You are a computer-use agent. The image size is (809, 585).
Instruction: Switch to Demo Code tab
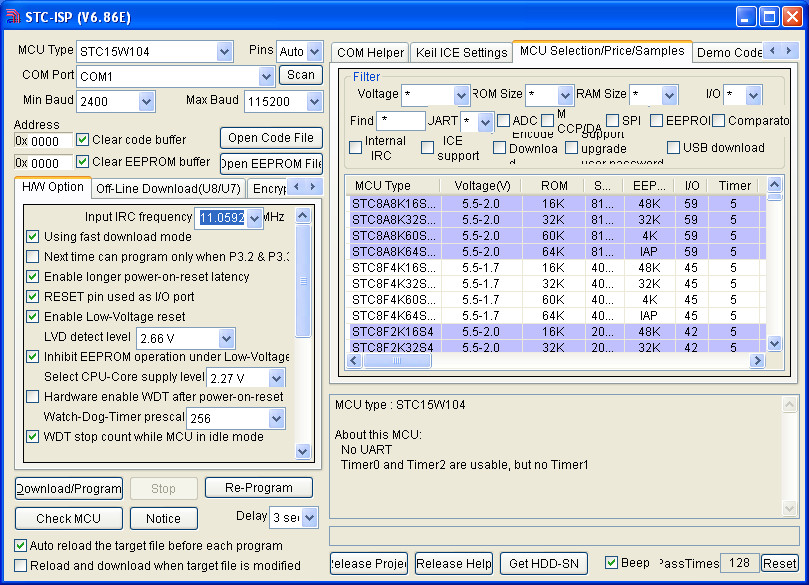coord(728,53)
